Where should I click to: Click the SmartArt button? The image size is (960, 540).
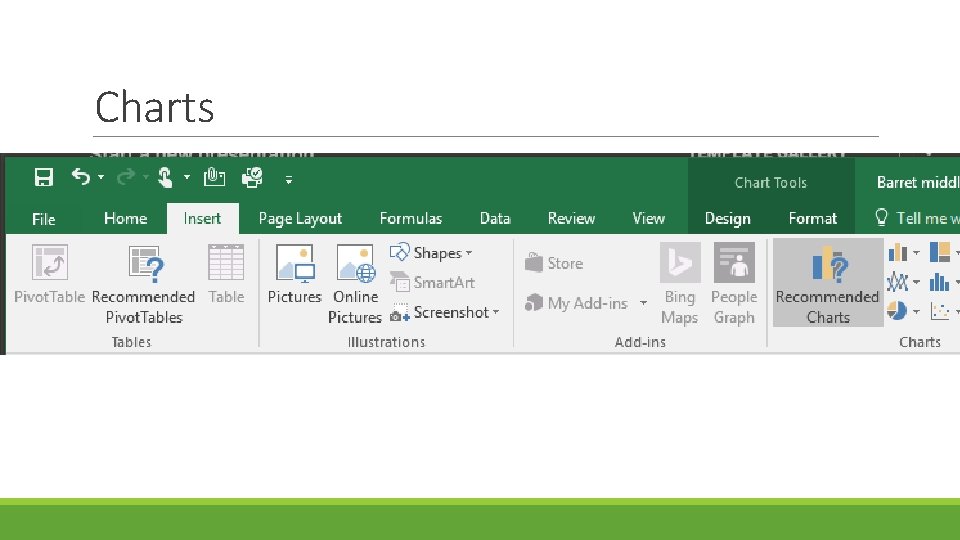tap(432, 282)
